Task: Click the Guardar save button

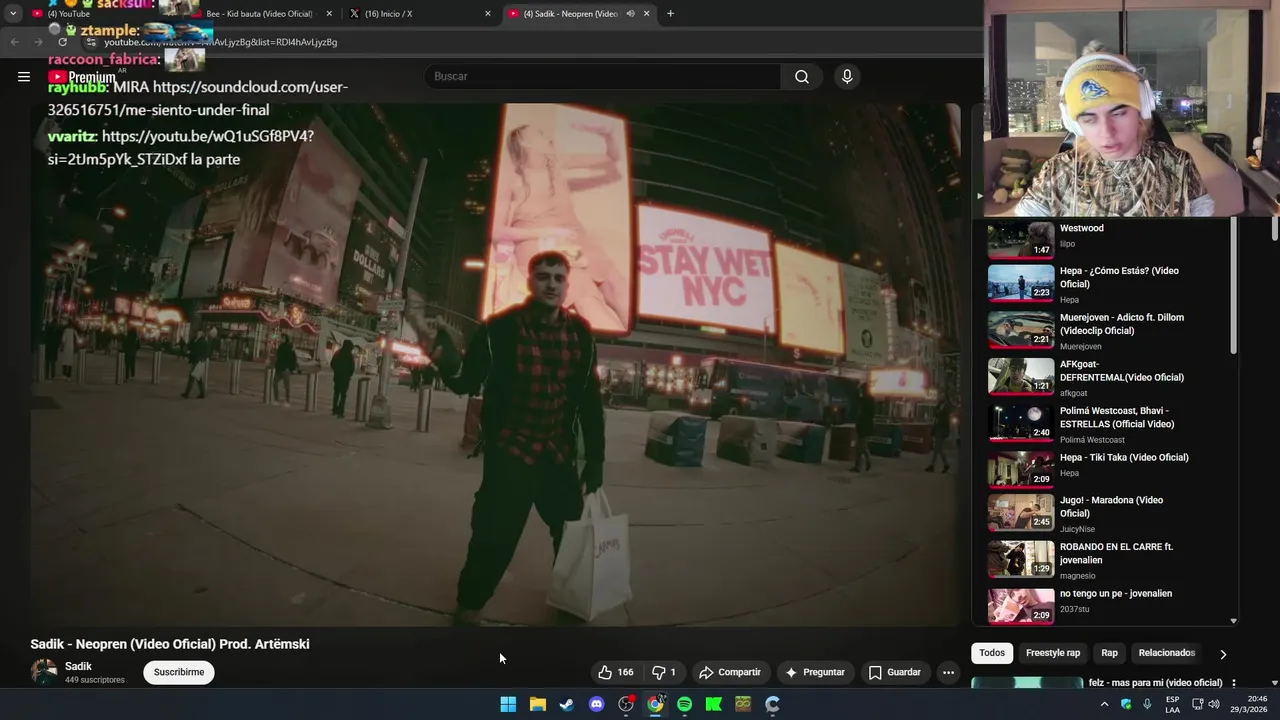Action: (895, 672)
